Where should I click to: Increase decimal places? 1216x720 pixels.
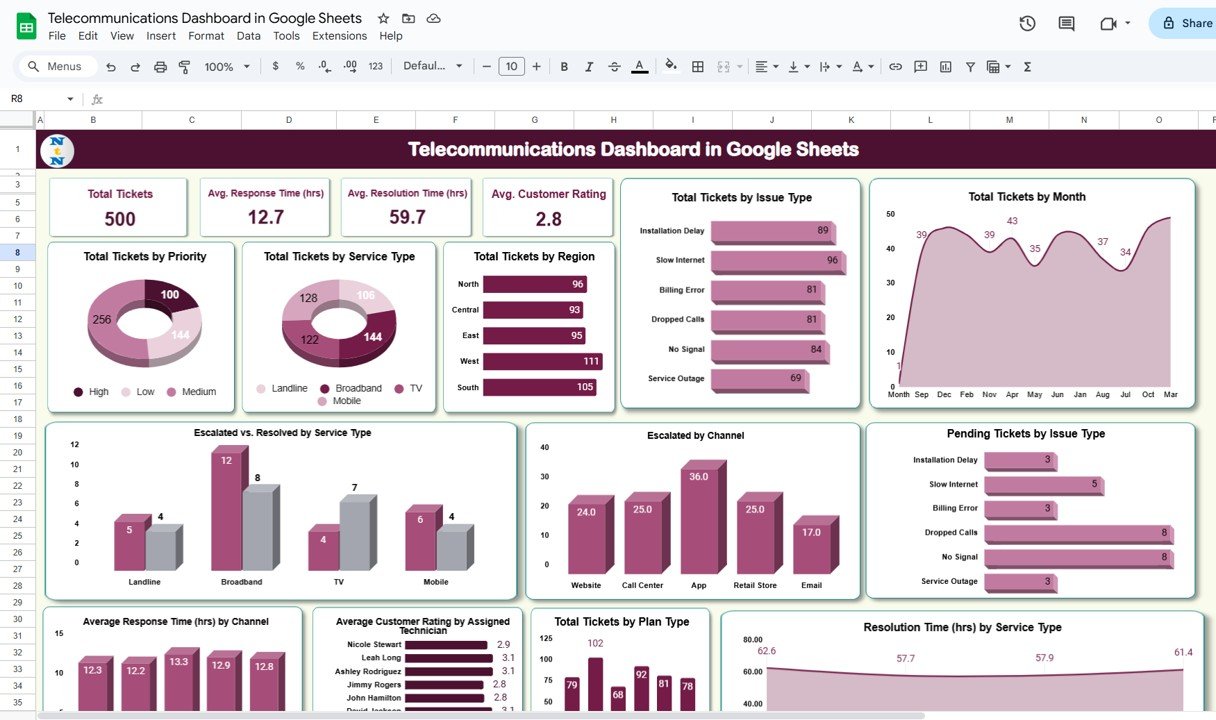[350, 66]
